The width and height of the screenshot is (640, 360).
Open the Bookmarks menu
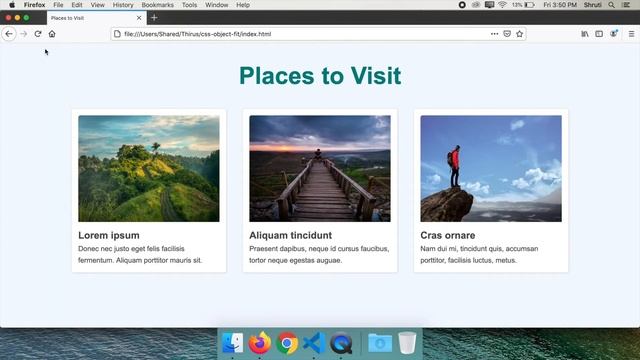(x=158, y=5)
